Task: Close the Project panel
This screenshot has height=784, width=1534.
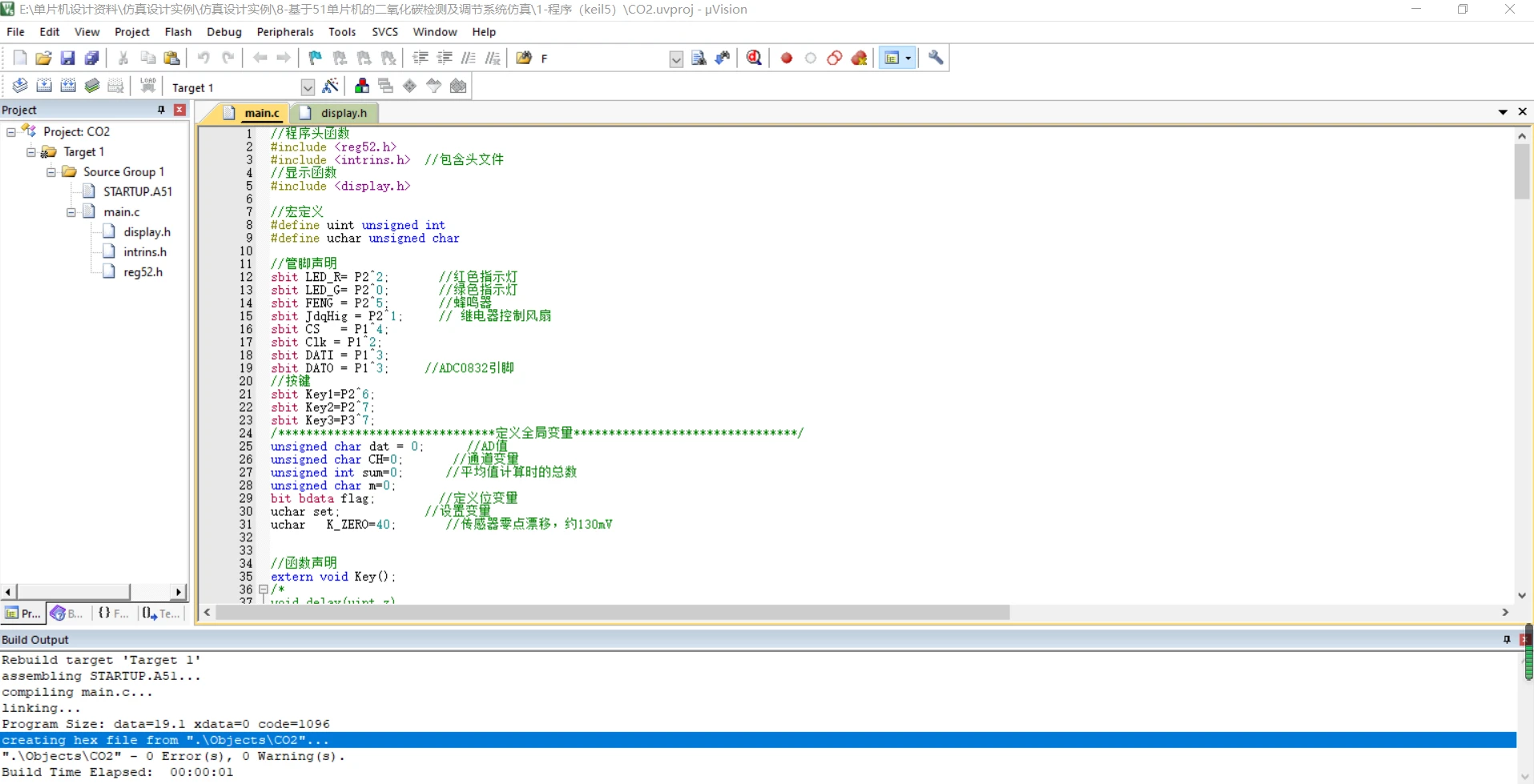Action: click(179, 110)
